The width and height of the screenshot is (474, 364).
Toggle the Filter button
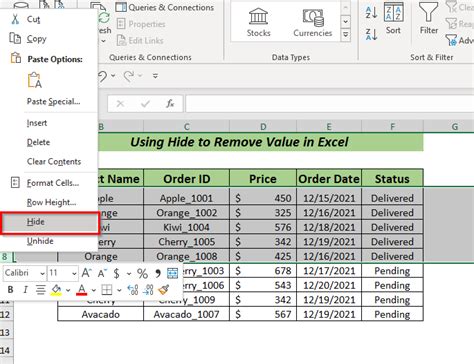pyautogui.click(x=429, y=19)
